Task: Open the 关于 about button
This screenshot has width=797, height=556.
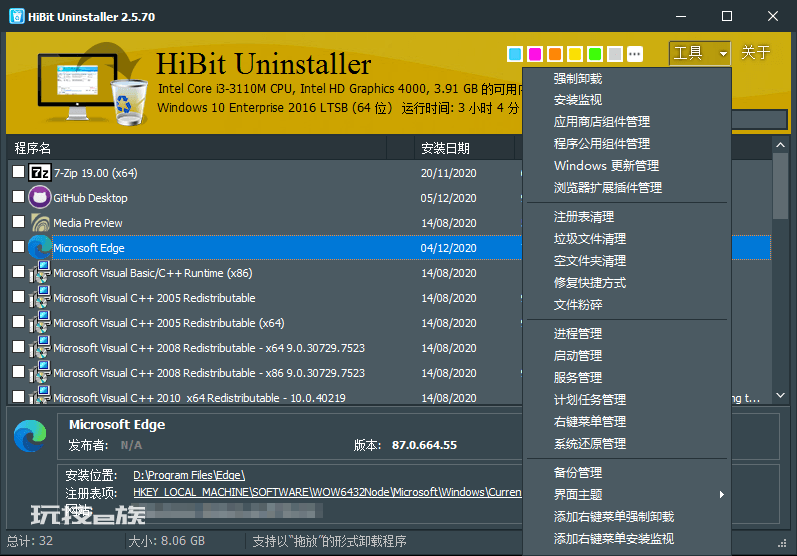Action: pos(755,52)
